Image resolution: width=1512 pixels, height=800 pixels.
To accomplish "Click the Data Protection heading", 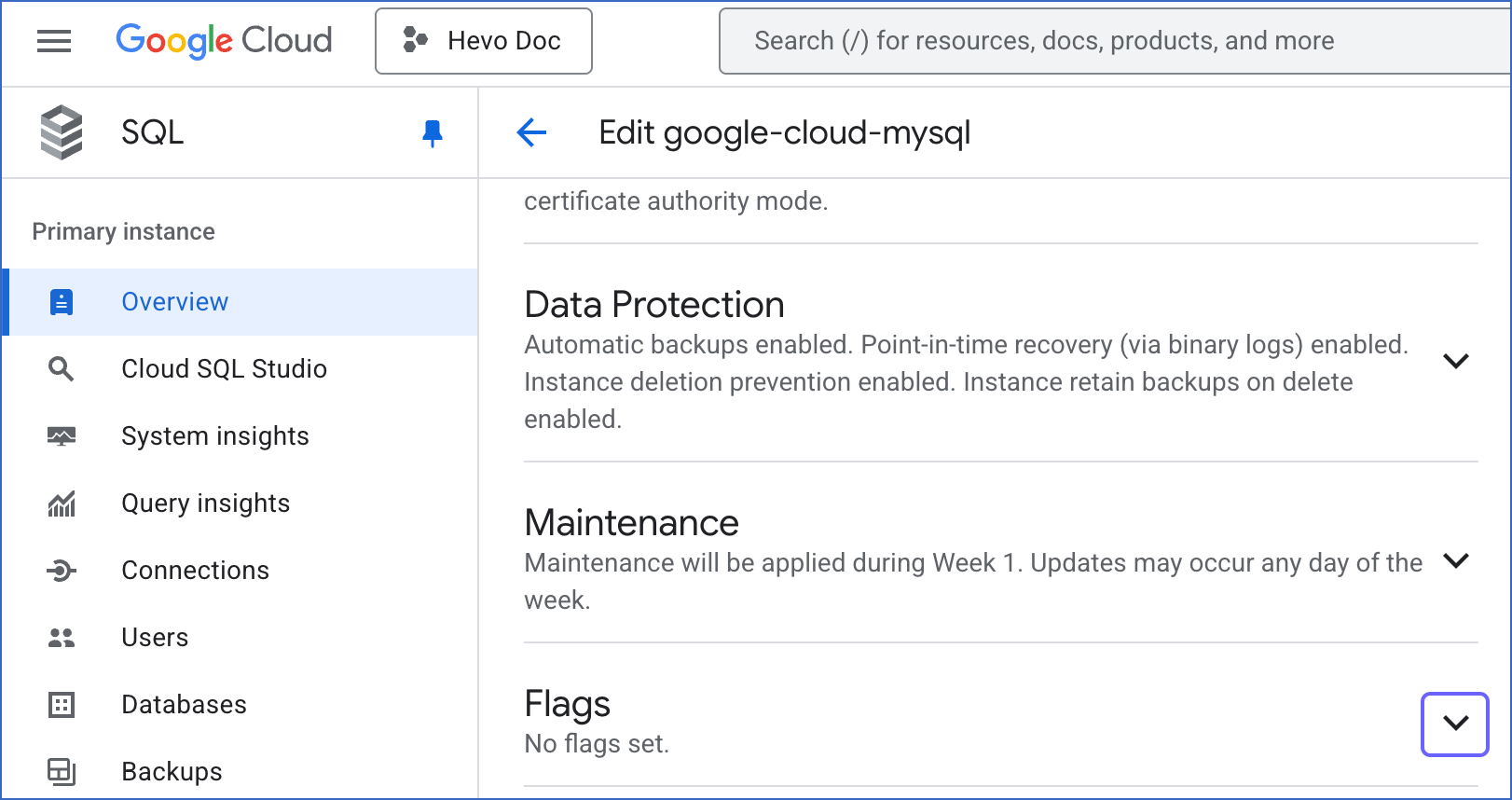I will (x=654, y=305).
